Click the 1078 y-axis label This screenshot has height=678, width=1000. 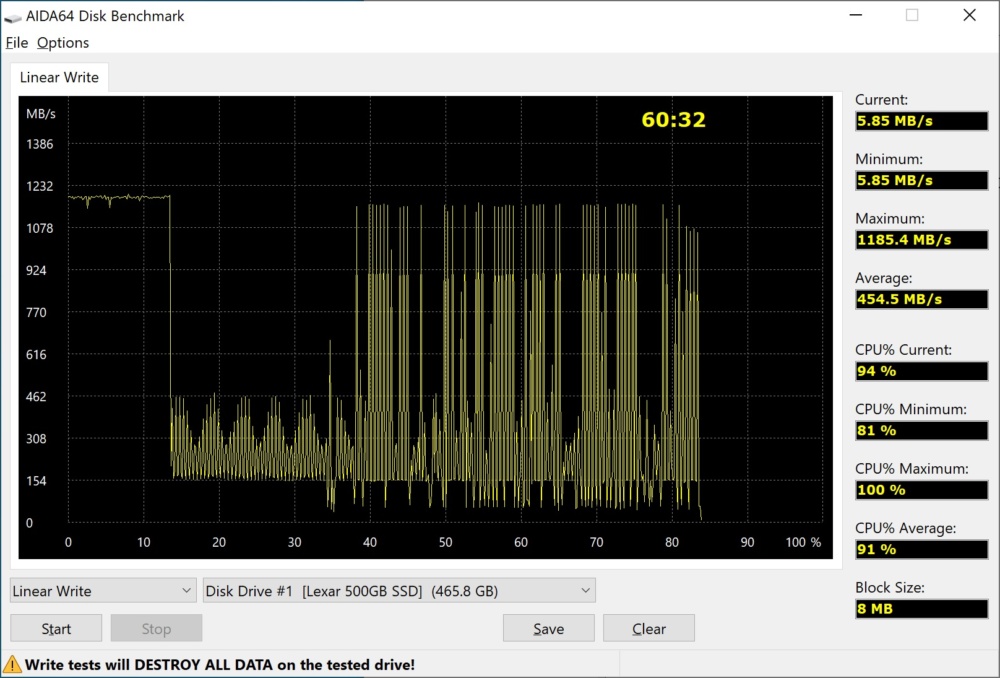[40, 228]
